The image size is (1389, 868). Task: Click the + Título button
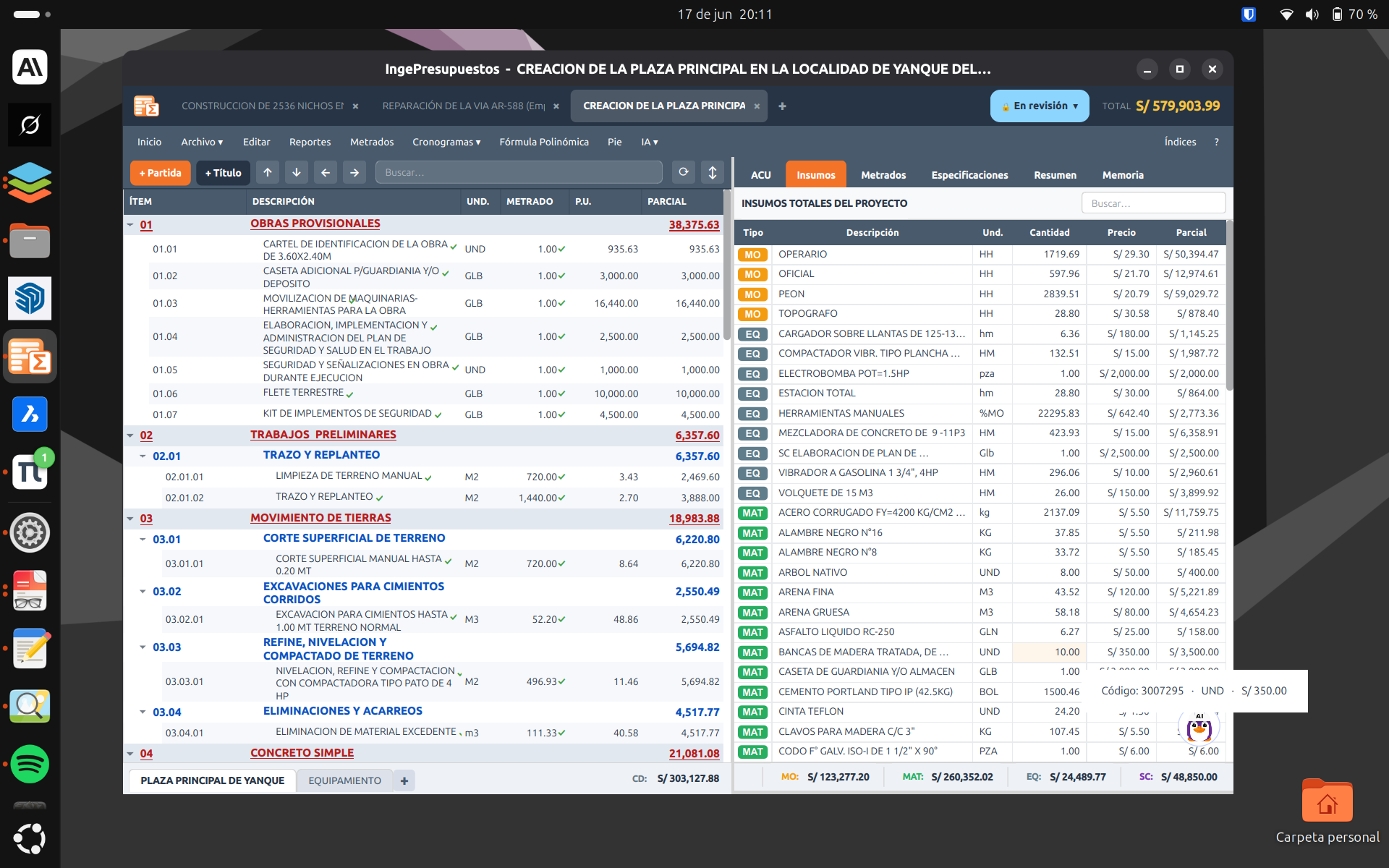(223, 173)
